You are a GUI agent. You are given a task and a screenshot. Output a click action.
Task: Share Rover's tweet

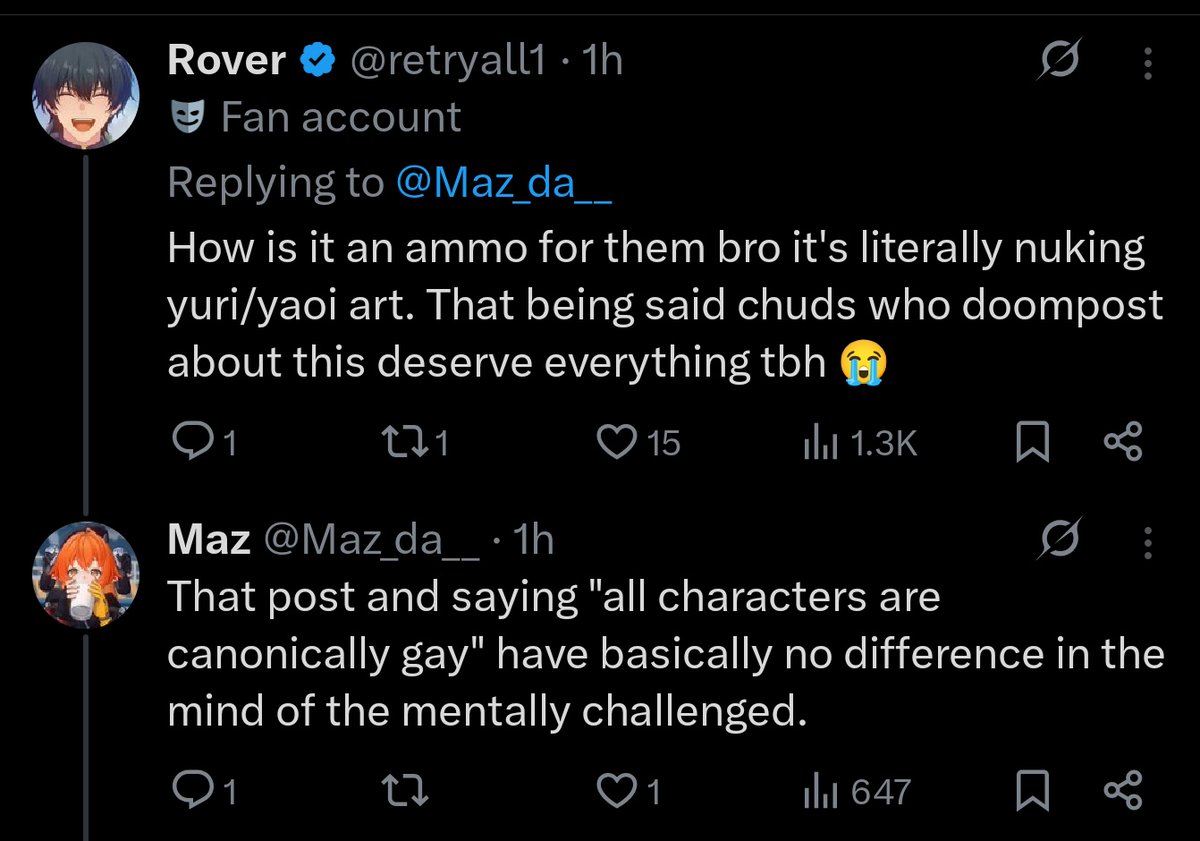tap(1122, 441)
